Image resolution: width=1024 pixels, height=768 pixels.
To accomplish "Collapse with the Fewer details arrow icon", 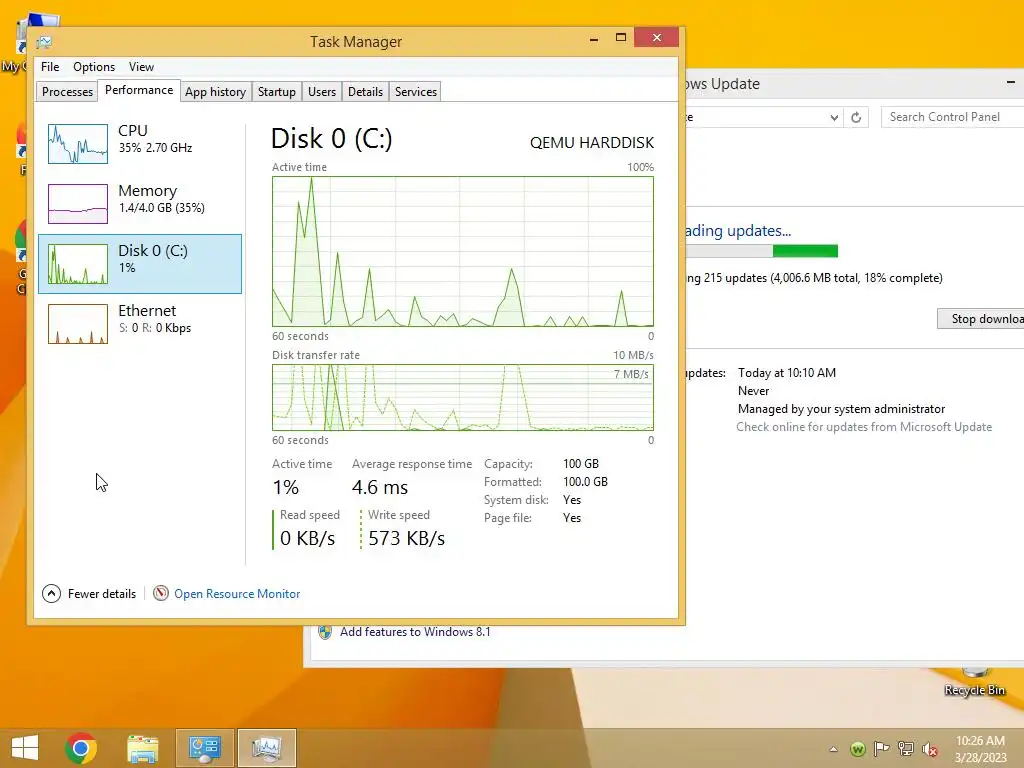I will 52,594.
